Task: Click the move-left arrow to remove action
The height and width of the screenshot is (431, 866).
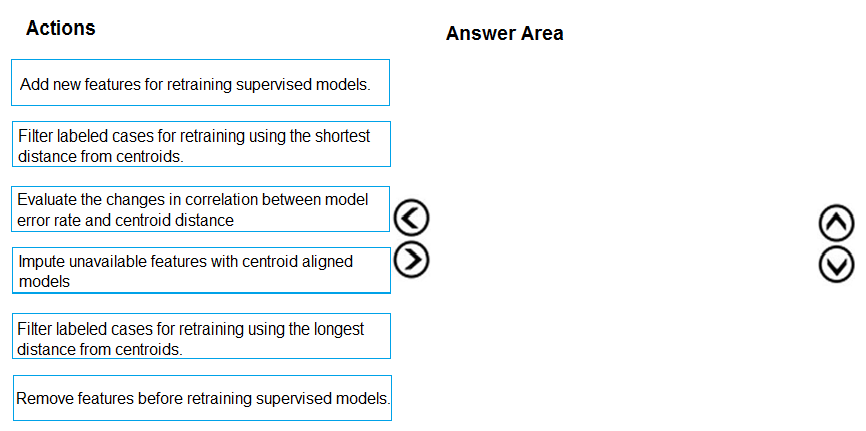Action: pos(412,216)
